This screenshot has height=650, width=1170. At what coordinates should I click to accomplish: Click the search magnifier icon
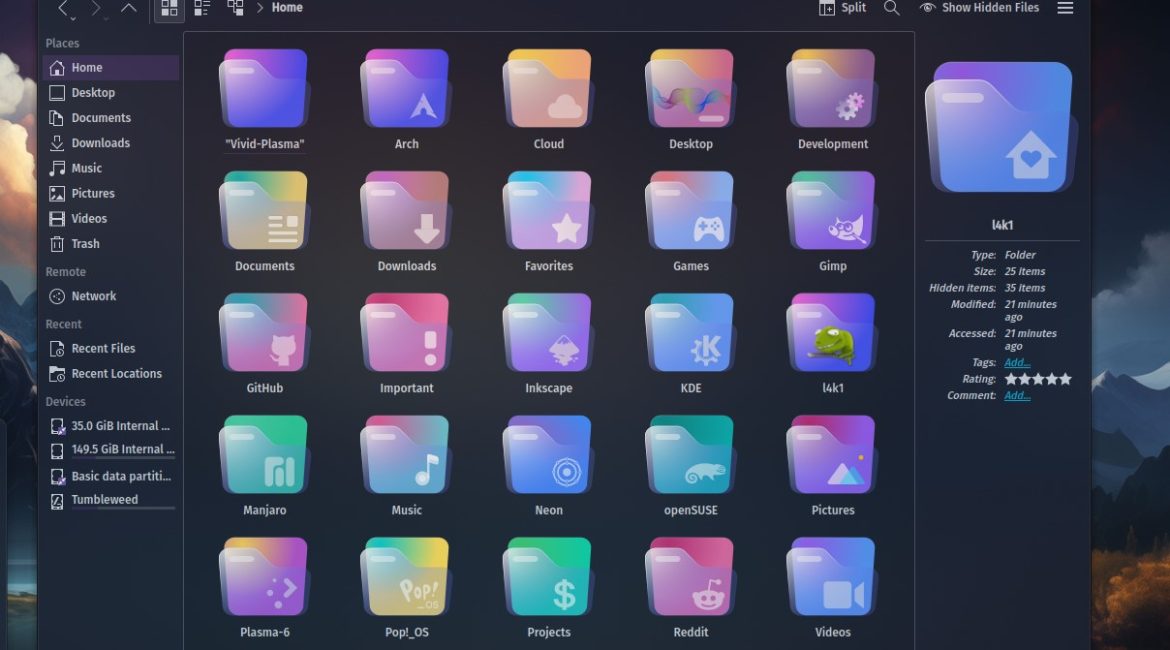[892, 8]
